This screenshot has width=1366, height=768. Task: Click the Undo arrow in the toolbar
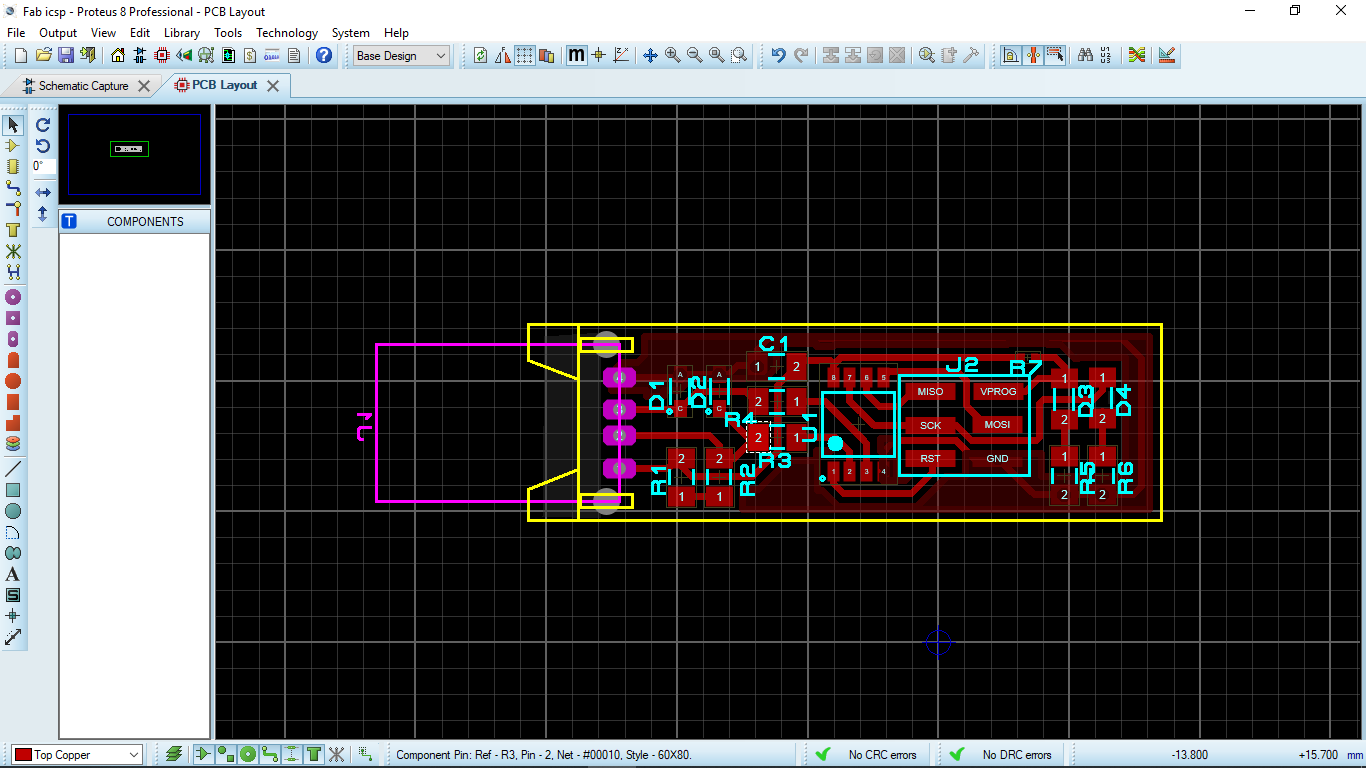(x=779, y=56)
